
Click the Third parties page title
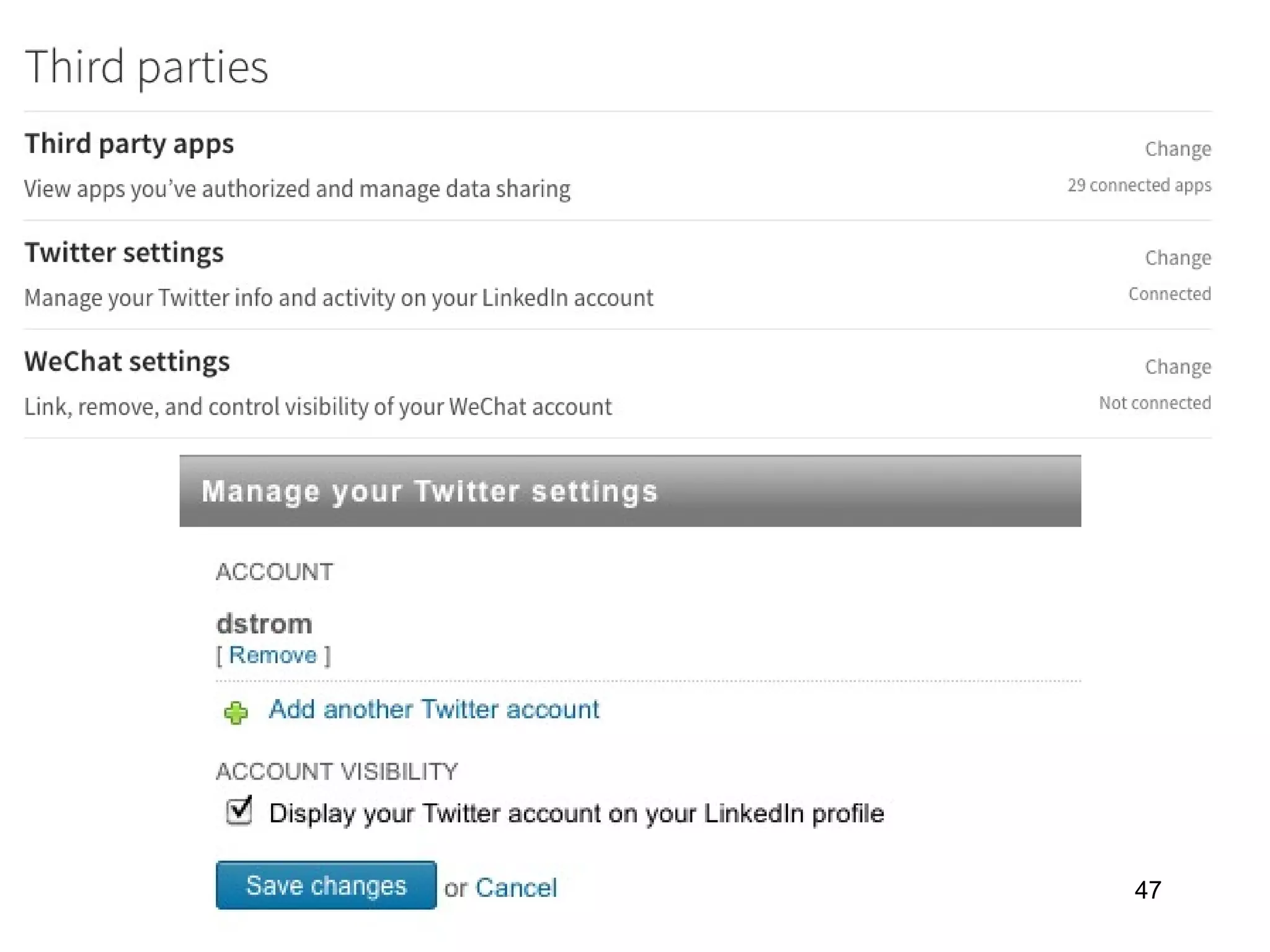pos(146,67)
